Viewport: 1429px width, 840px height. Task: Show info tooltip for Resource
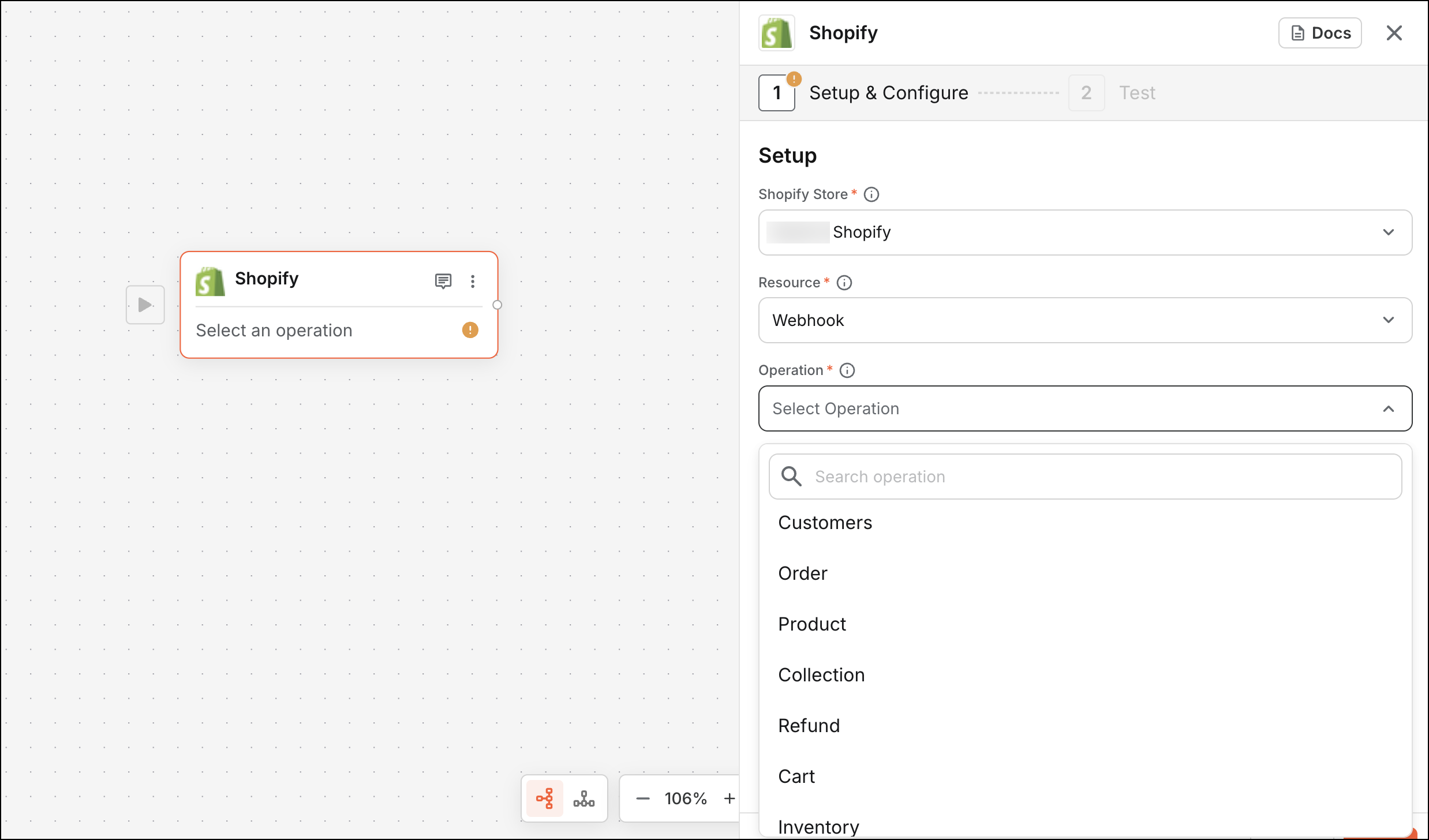pos(844,283)
